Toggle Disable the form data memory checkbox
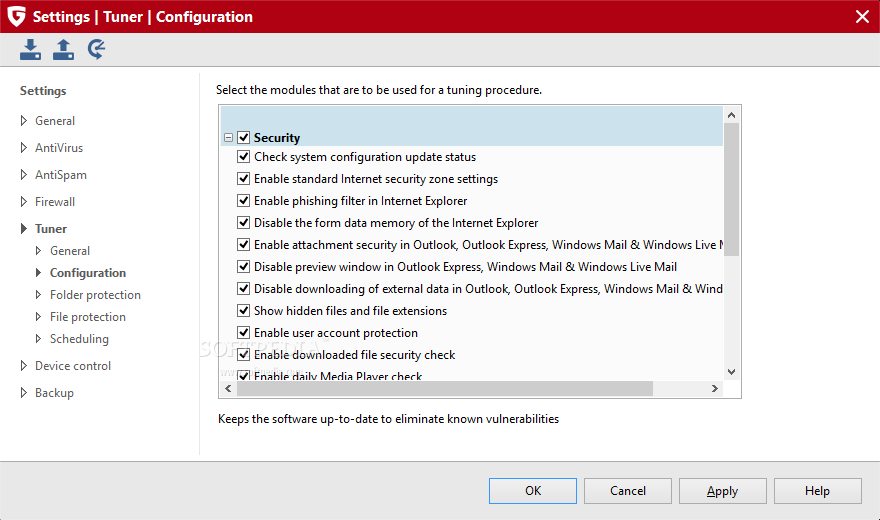Viewport: 880px width, 520px height. (244, 222)
